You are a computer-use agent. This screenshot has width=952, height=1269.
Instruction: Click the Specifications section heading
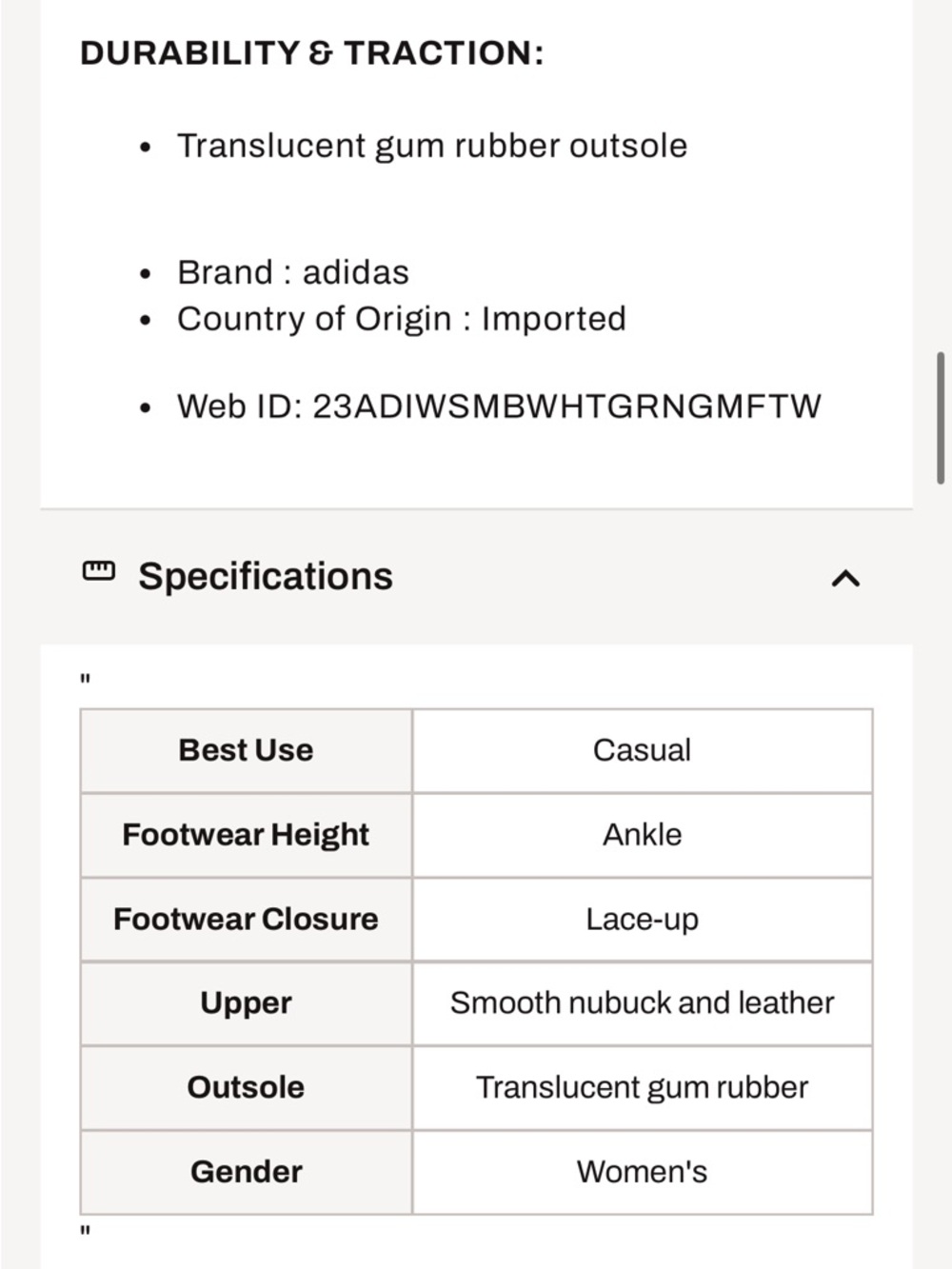266,577
